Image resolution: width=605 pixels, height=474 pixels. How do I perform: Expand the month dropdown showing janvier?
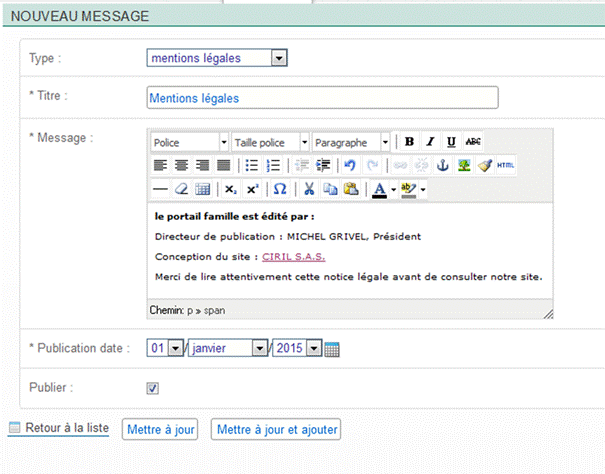(x=229, y=348)
